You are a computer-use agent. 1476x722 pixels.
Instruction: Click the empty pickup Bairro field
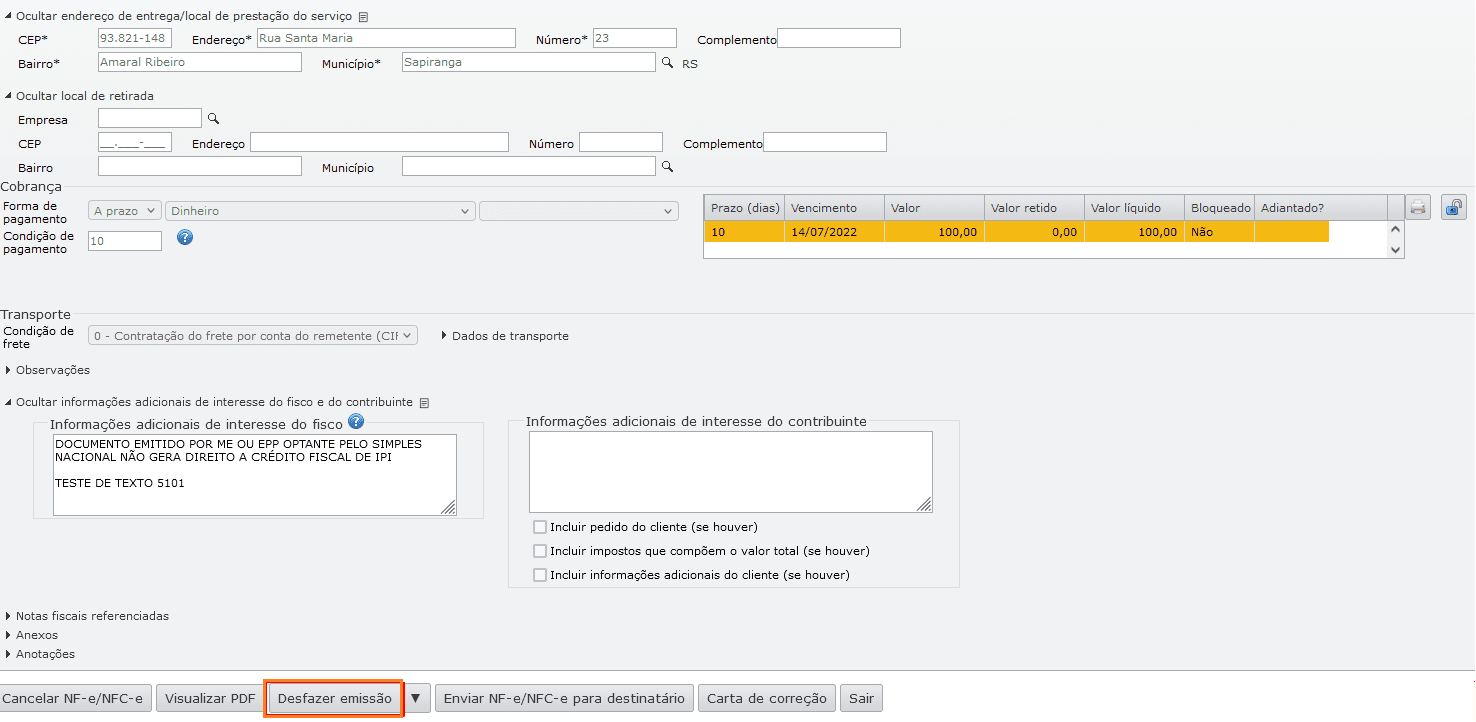tap(200, 166)
